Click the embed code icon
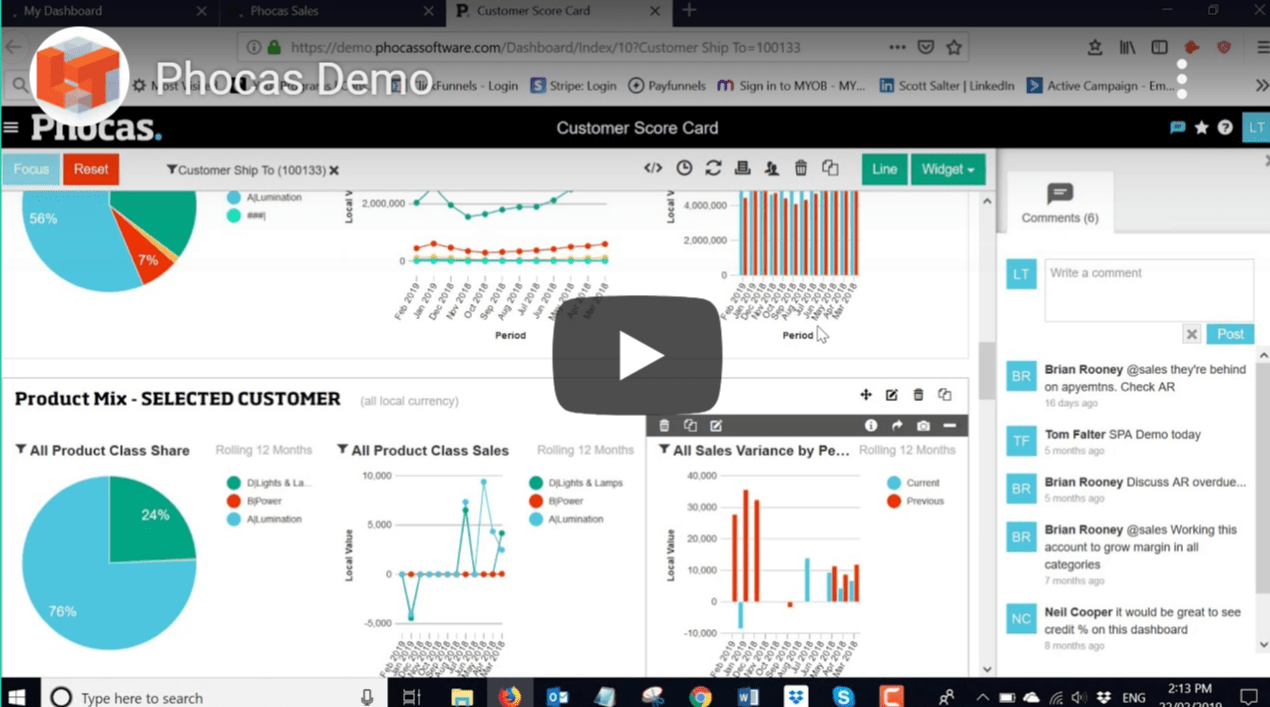This screenshot has height=707, width=1270. (x=653, y=168)
